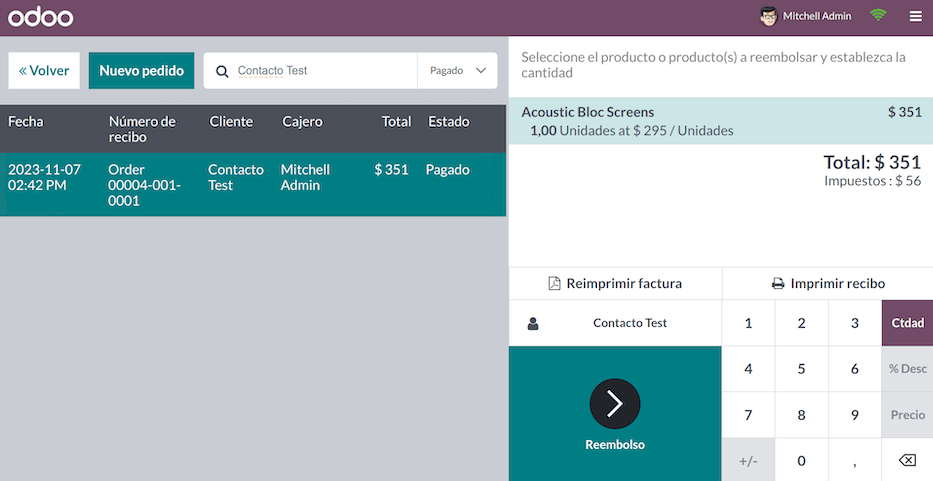Switch to % Desc discount mode
Viewport: 933px width, 481px height.
(907, 369)
